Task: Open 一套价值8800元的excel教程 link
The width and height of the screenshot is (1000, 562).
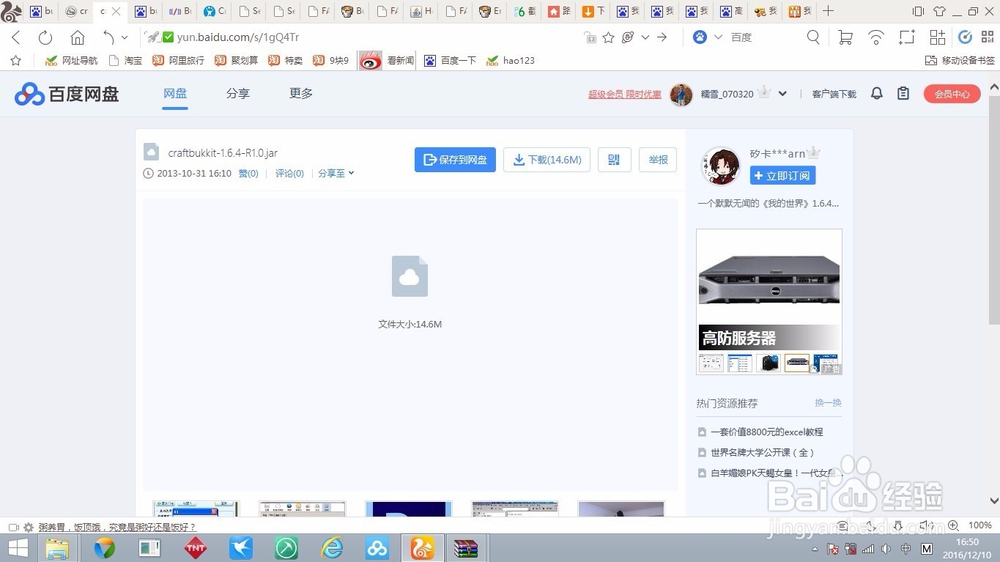Action: (767, 432)
